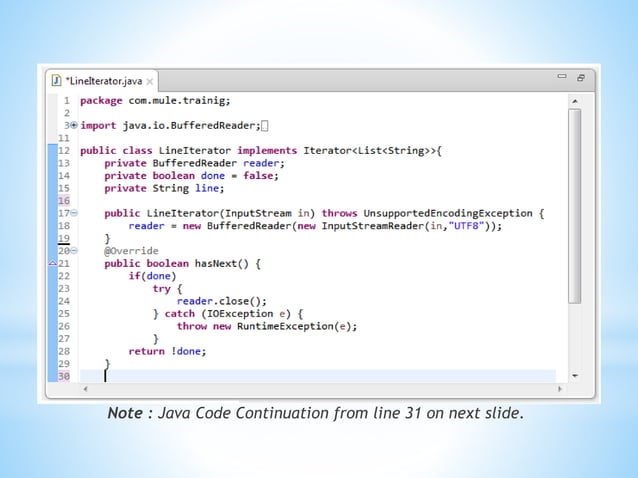This screenshot has height=478, width=638.
Task: Click the Java file icon on LineIterator tab
Action: (x=57, y=81)
